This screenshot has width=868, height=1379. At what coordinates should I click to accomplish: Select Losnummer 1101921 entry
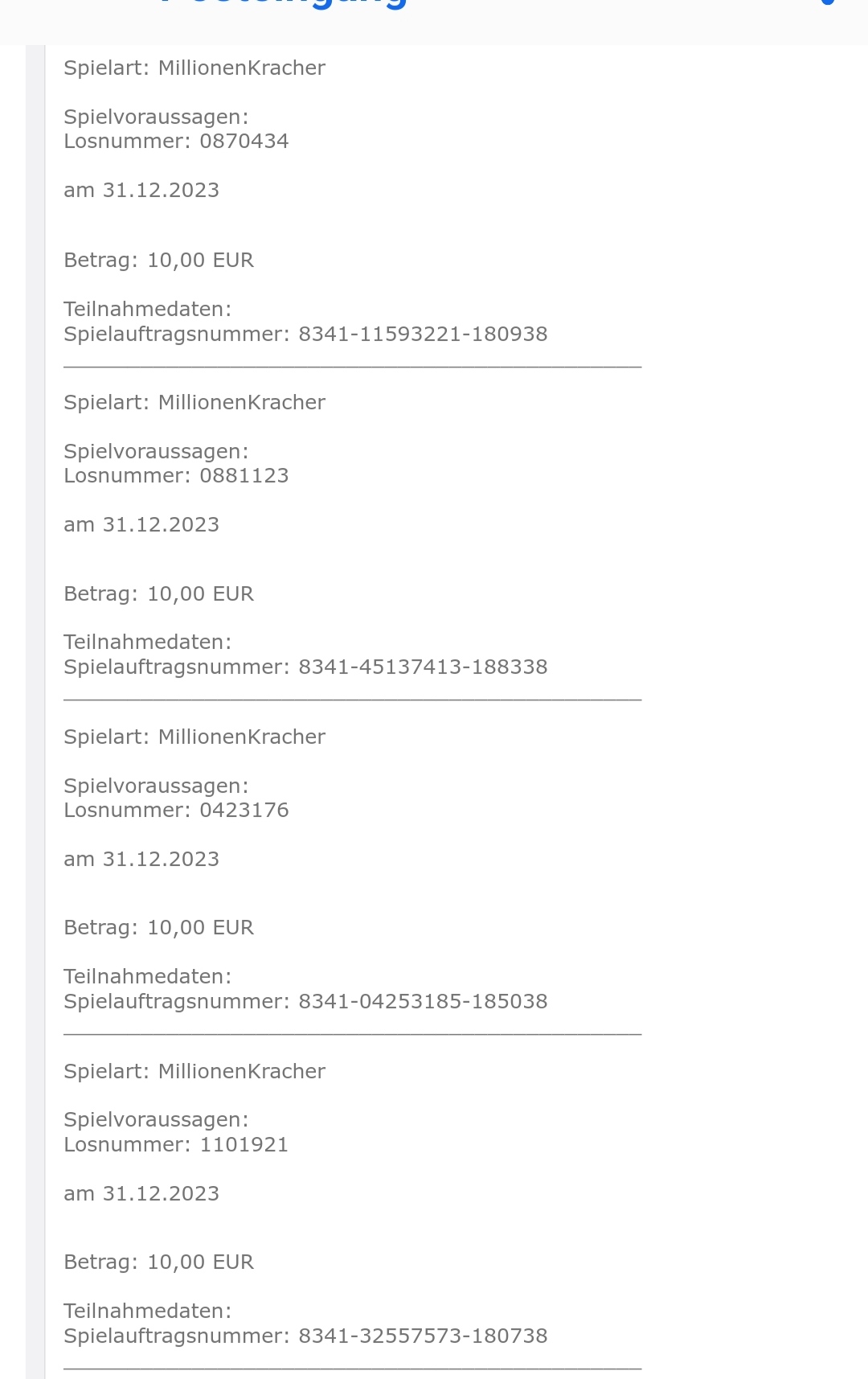176,1145
